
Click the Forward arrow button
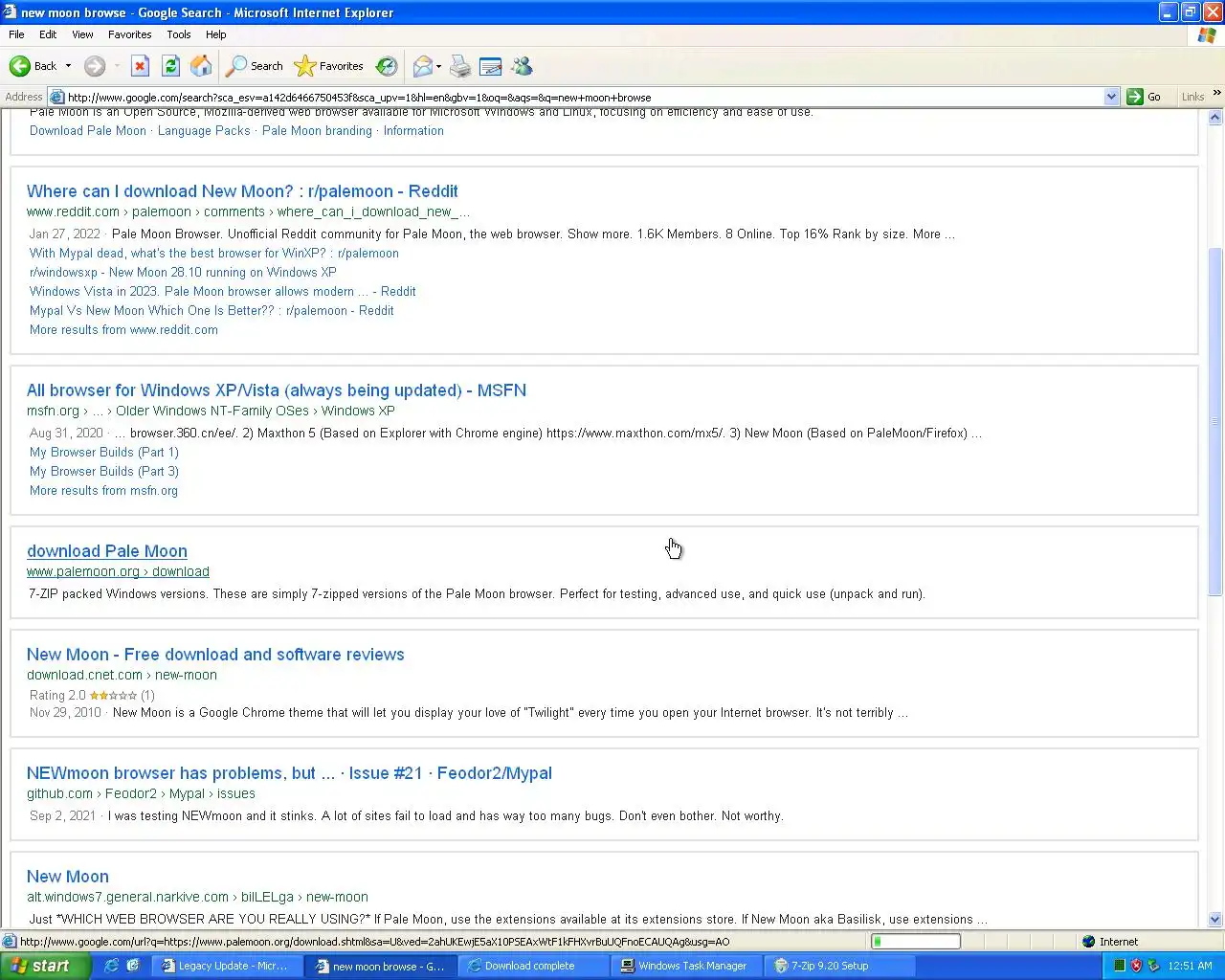coord(94,66)
